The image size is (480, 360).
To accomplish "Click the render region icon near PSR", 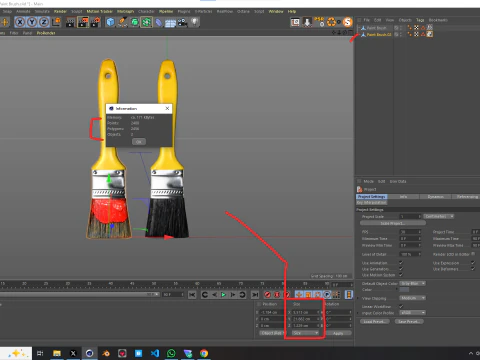I will (x=295, y=22).
